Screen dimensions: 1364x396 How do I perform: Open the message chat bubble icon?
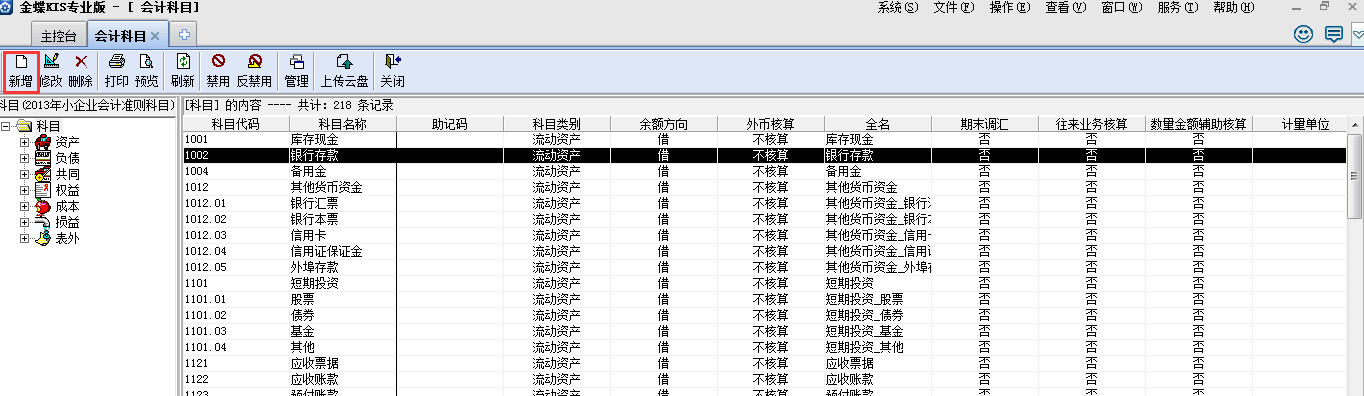pyautogui.click(x=1333, y=34)
